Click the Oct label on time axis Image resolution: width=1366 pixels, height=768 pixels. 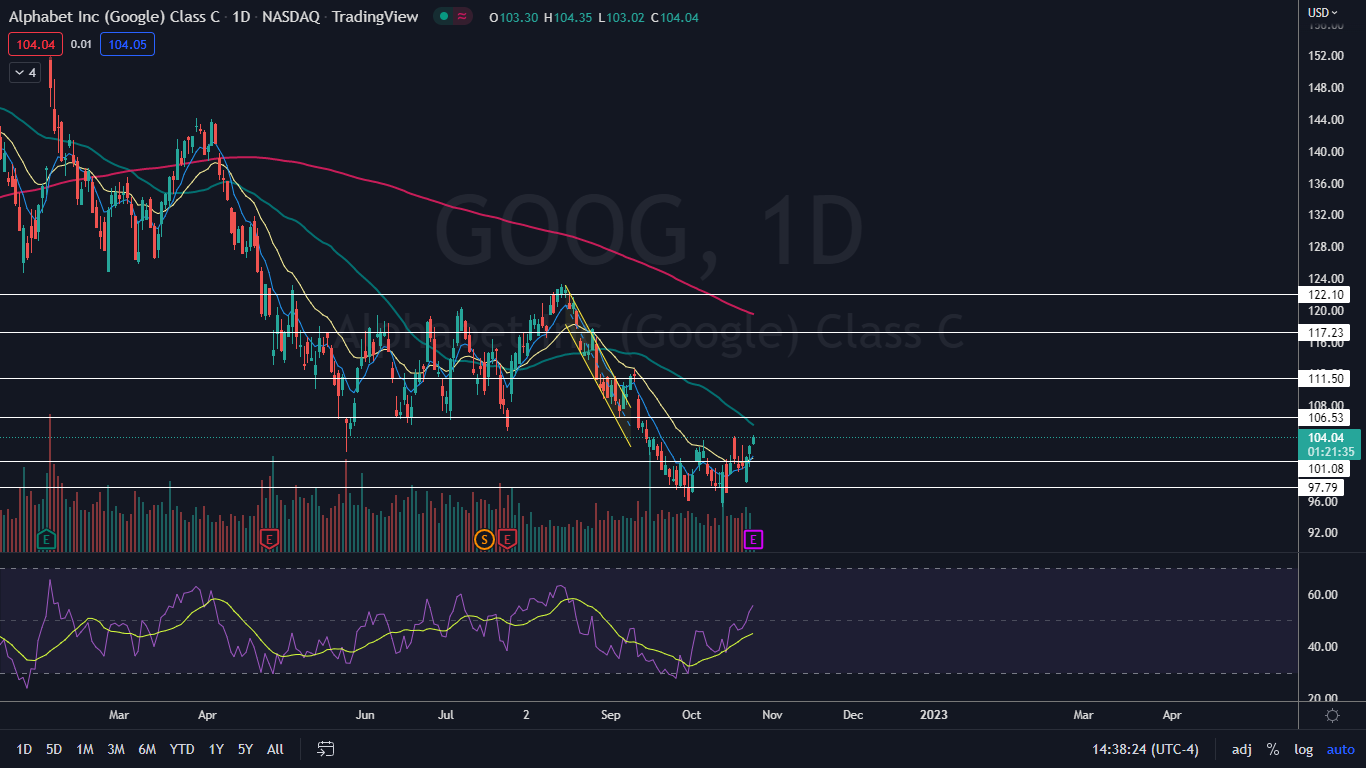pos(691,715)
